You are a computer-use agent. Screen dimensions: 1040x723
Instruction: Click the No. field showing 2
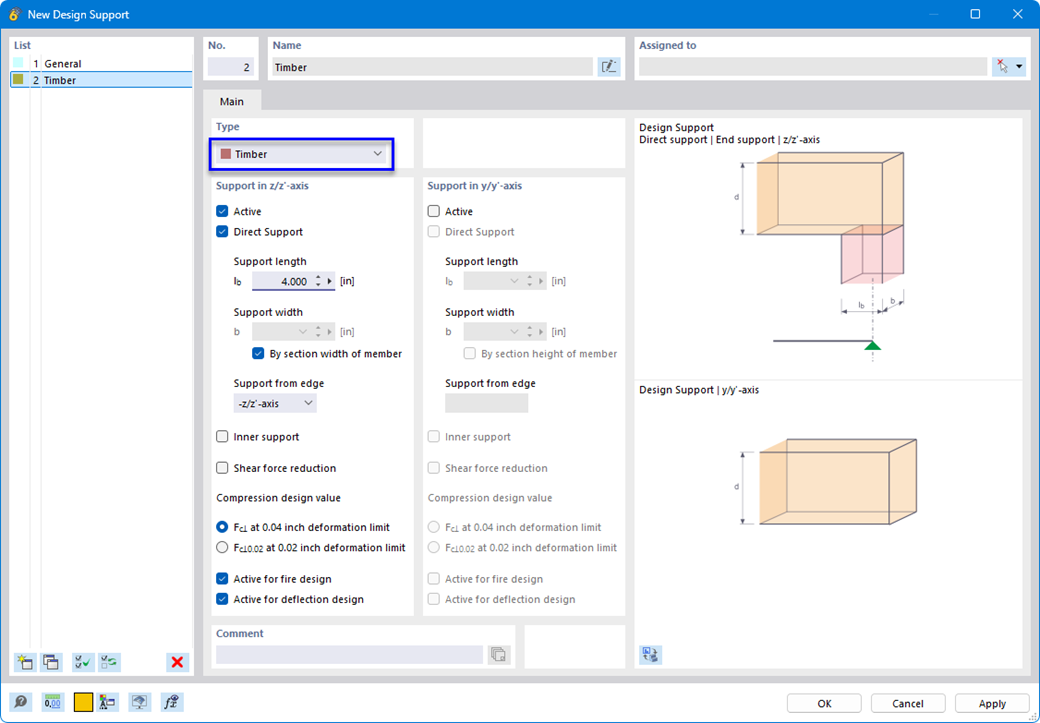[231, 67]
